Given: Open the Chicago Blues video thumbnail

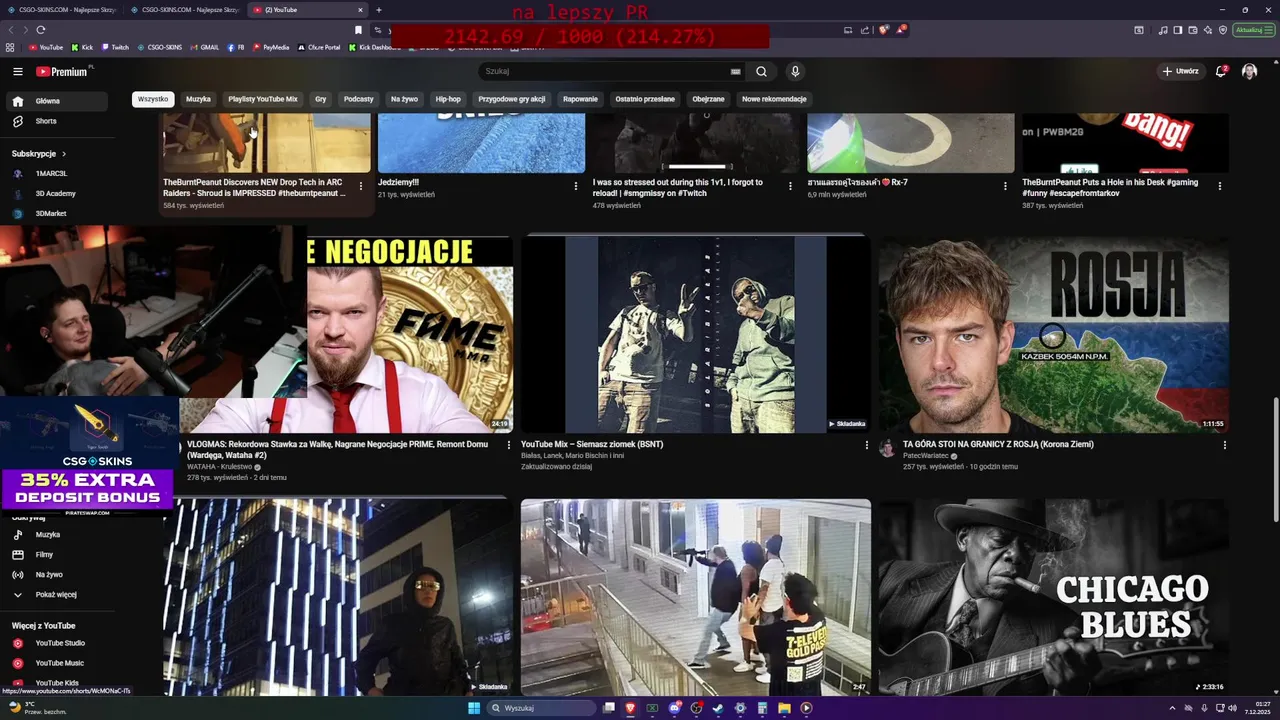Looking at the screenshot, I should (x=1054, y=597).
